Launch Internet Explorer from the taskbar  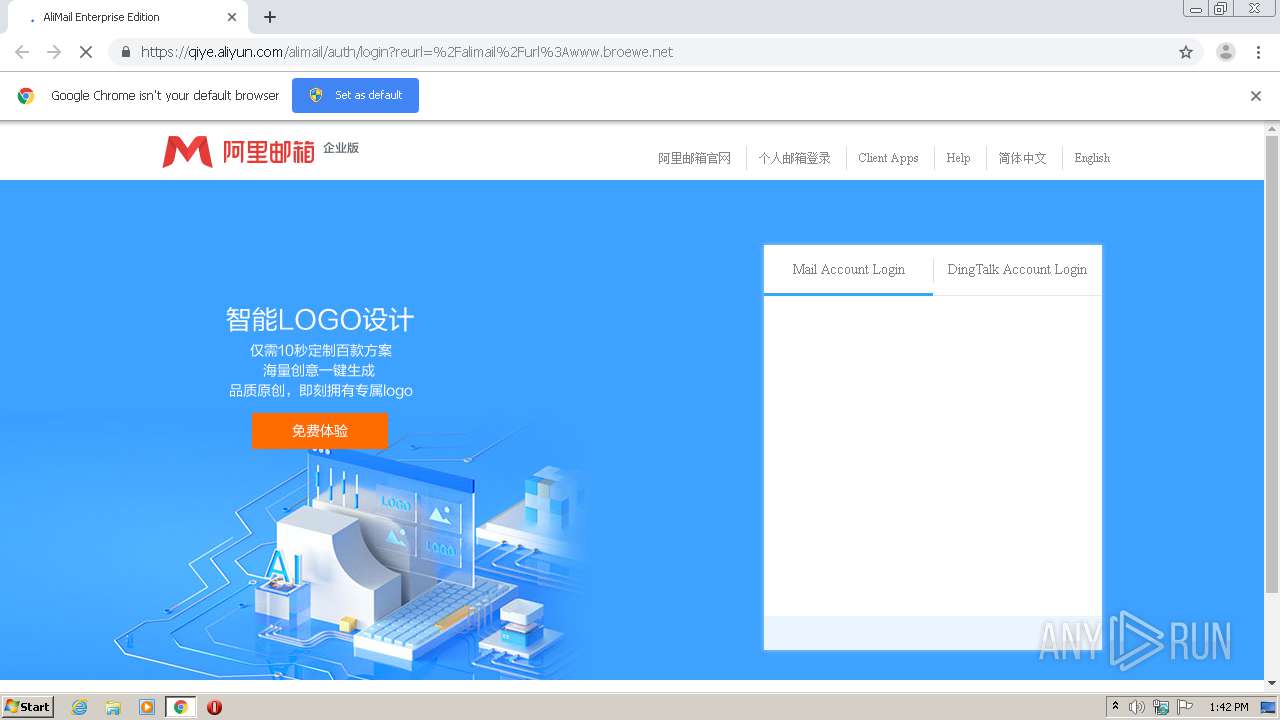(80, 707)
